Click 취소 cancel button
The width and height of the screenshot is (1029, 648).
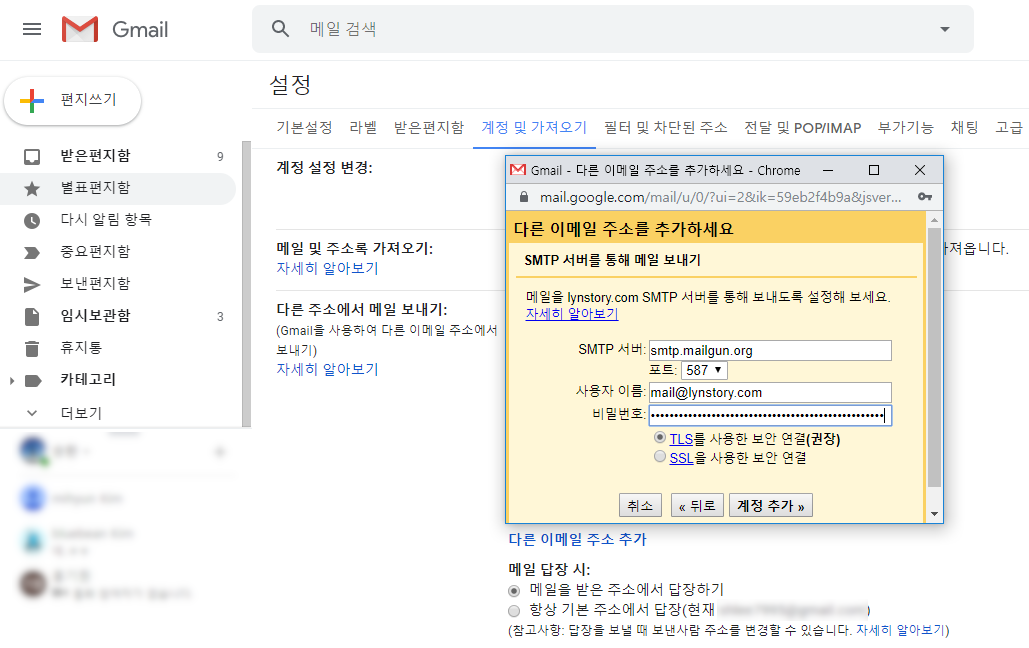[640, 506]
